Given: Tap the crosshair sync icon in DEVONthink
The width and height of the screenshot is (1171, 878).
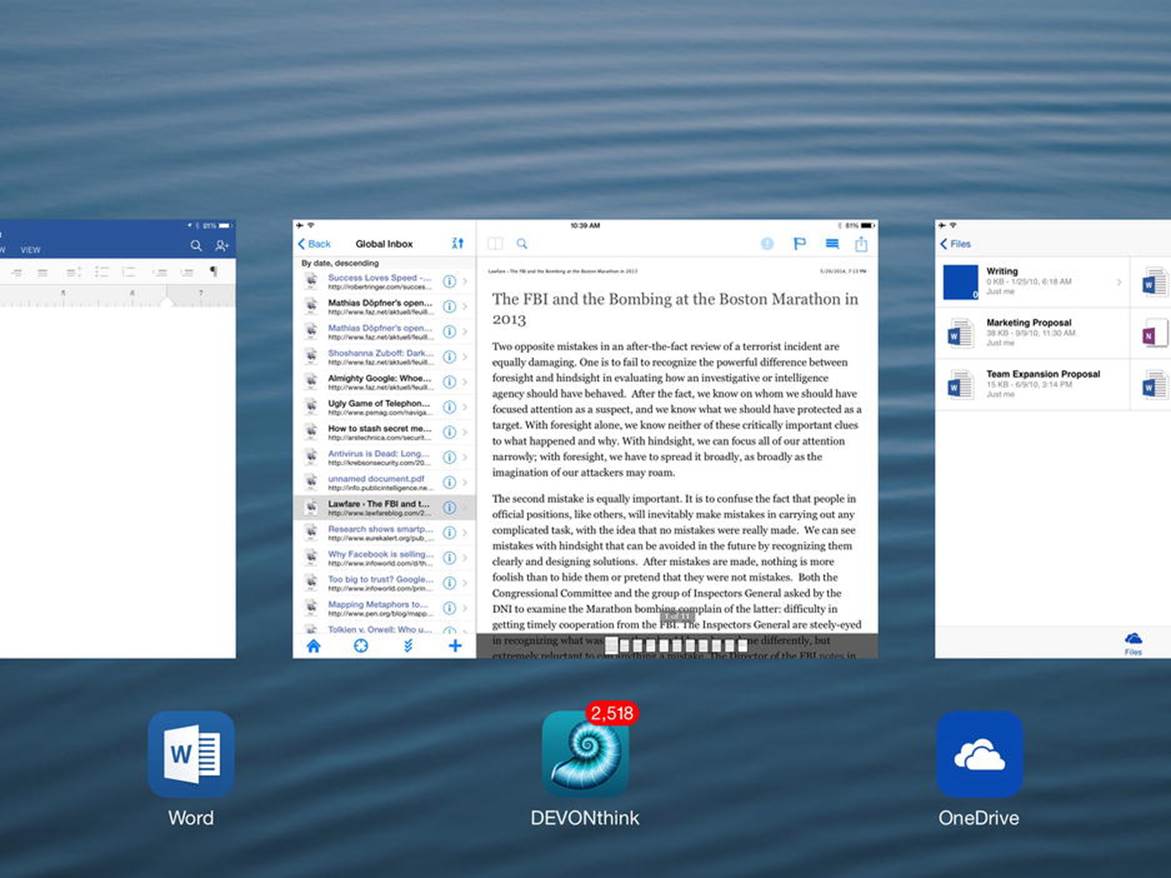Looking at the screenshot, I should click(x=361, y=646).
